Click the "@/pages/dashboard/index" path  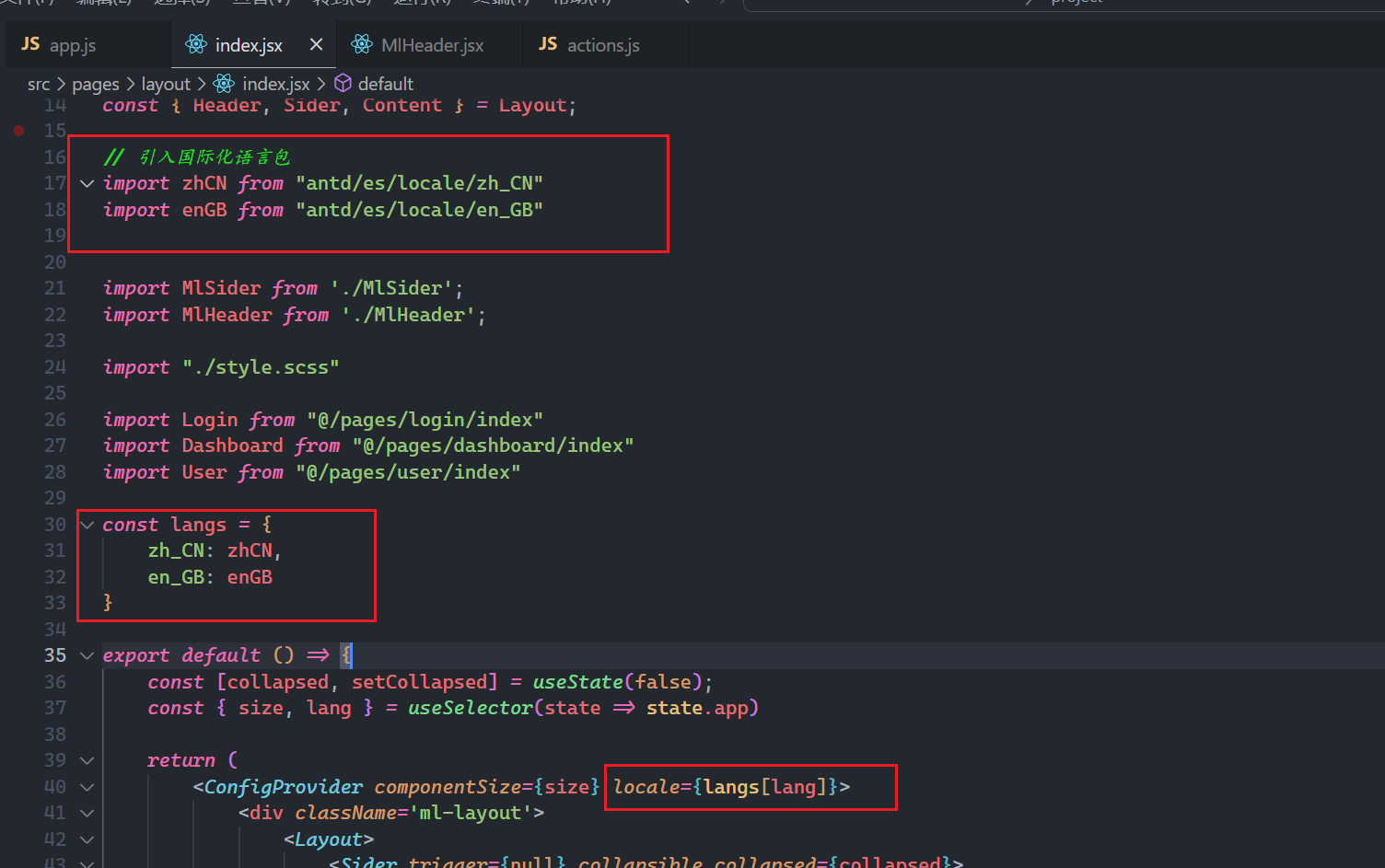(x=493, y=446)
